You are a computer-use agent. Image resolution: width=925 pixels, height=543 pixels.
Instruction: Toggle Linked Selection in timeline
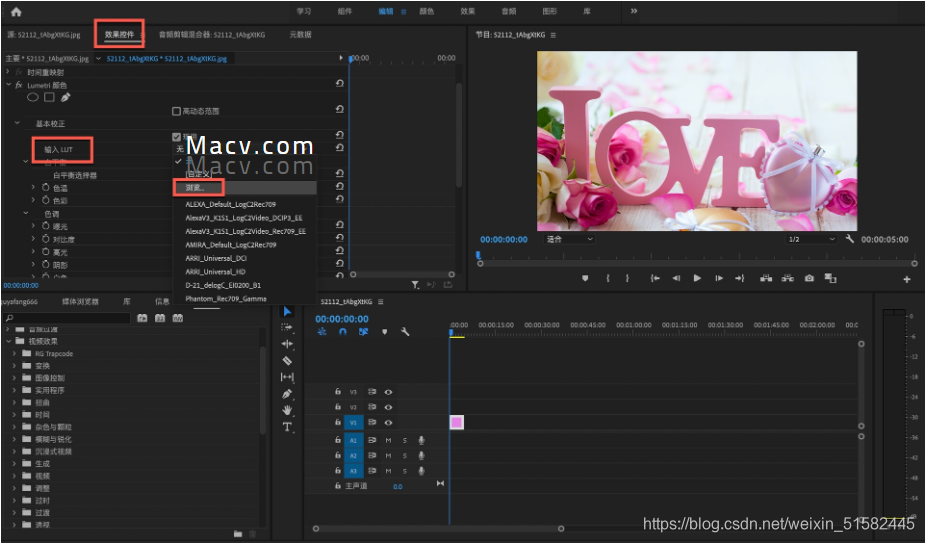[x=363, y=332]
